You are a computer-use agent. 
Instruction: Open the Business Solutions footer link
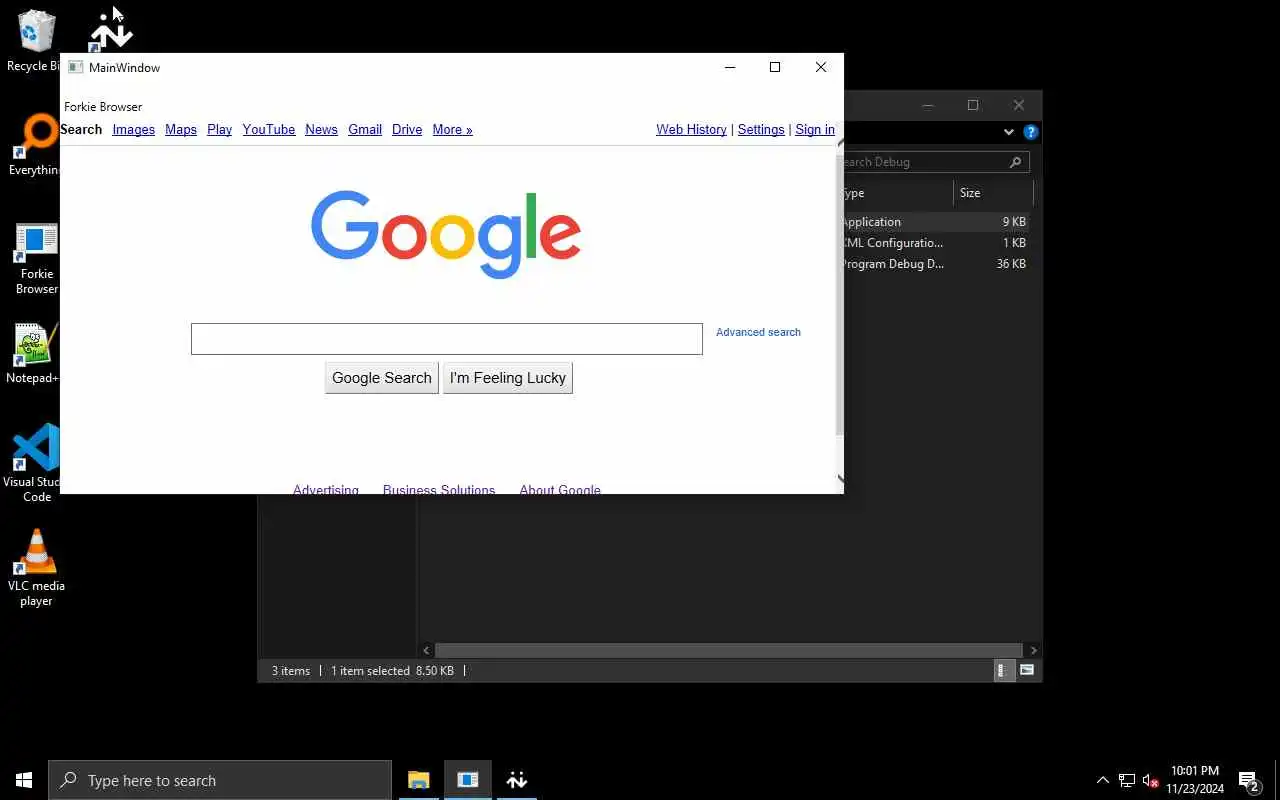point(439,489)
